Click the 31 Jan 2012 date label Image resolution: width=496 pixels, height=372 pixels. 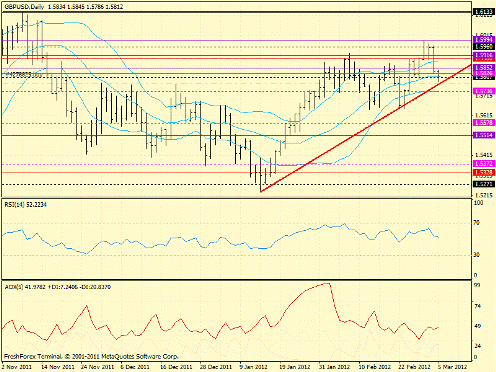tap(335, 367)
